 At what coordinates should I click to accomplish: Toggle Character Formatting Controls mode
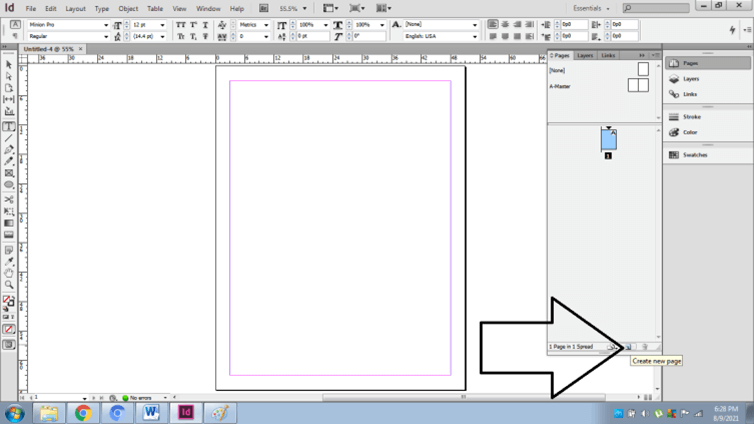(15, 24)
